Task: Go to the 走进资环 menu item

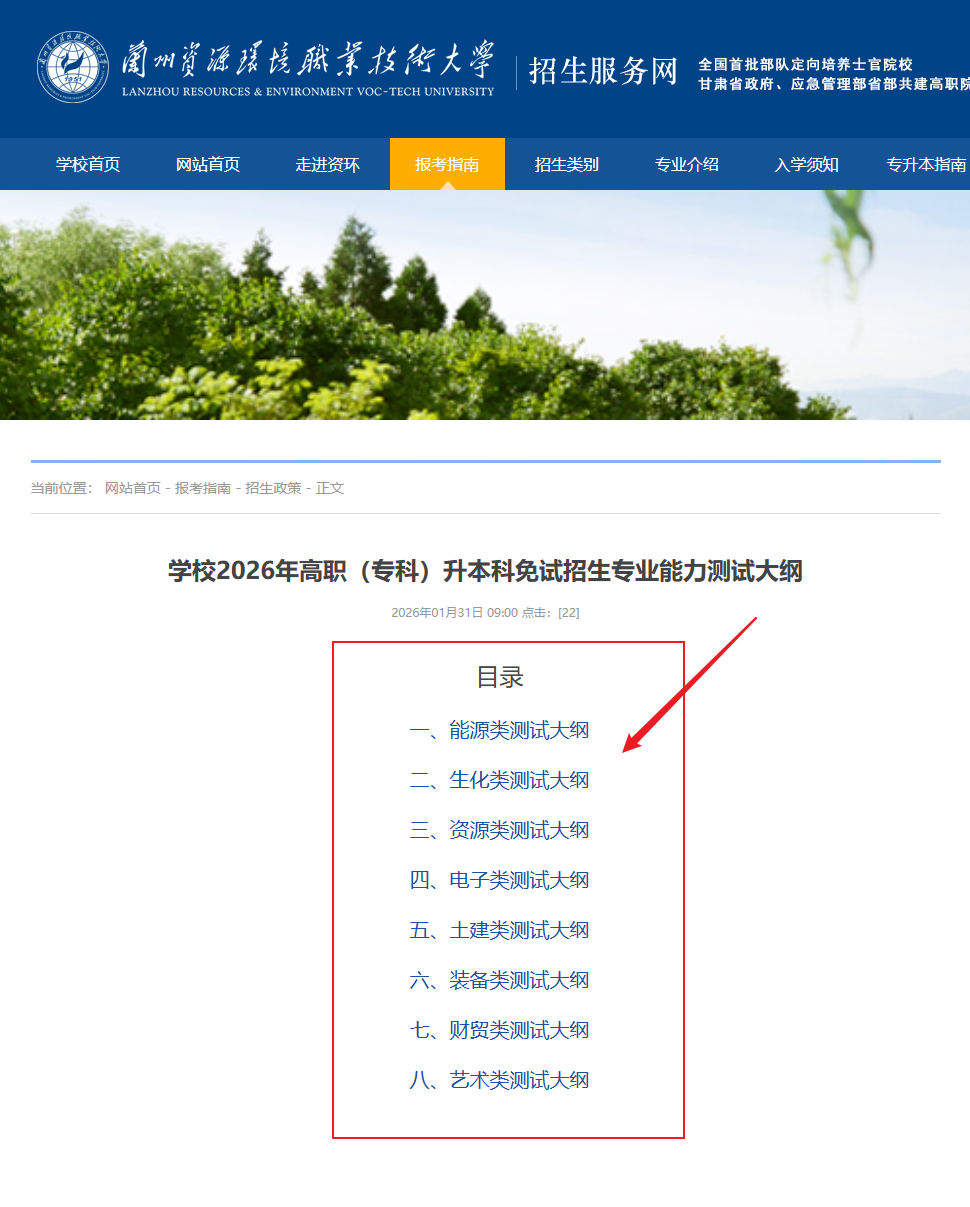Action: click(x=327, y=165)
